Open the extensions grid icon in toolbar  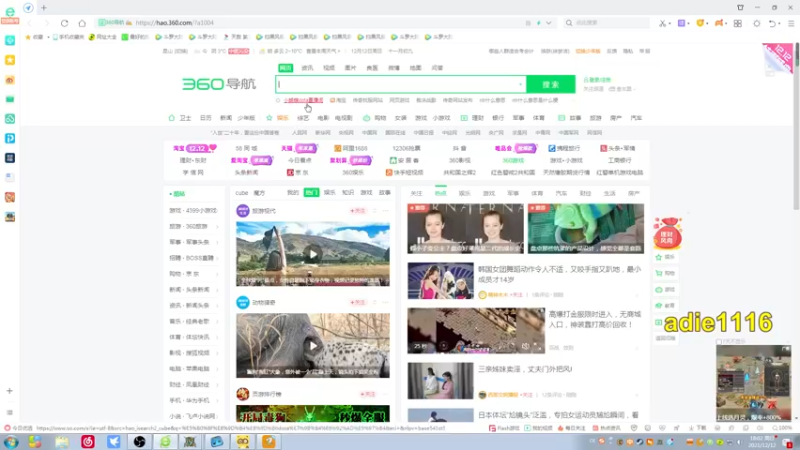click(x=738, y=23)
